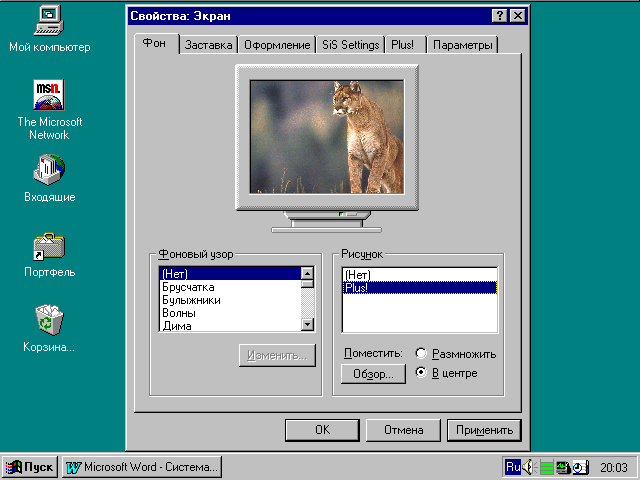Select Волны pattern

click(x=230, y=313)
